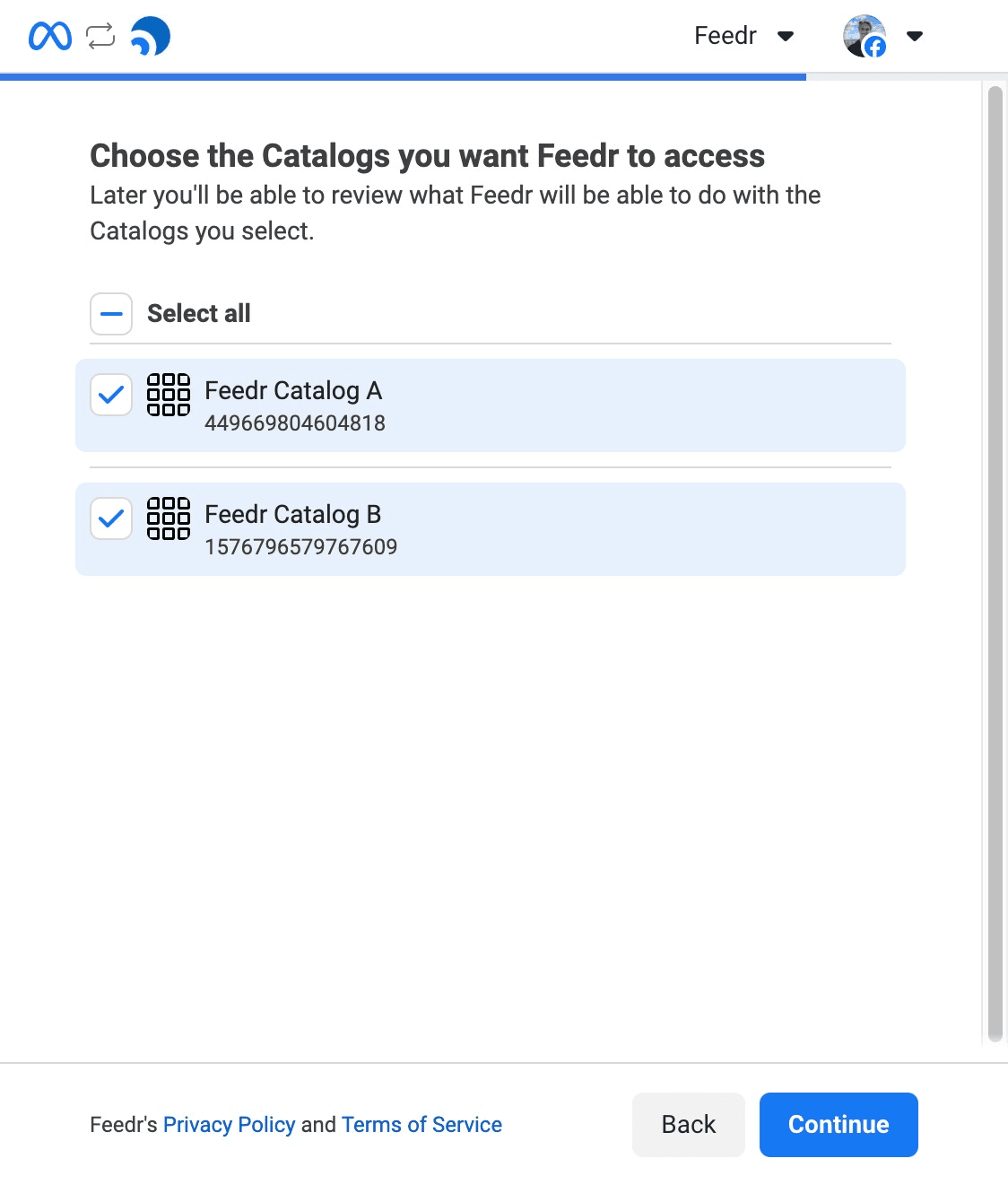Image resolution: width=1008 pixels, height=1202 pixels.
Task: Click the profile avatar in the top bar
Action: pyautogui.click(x=863, y=36)
